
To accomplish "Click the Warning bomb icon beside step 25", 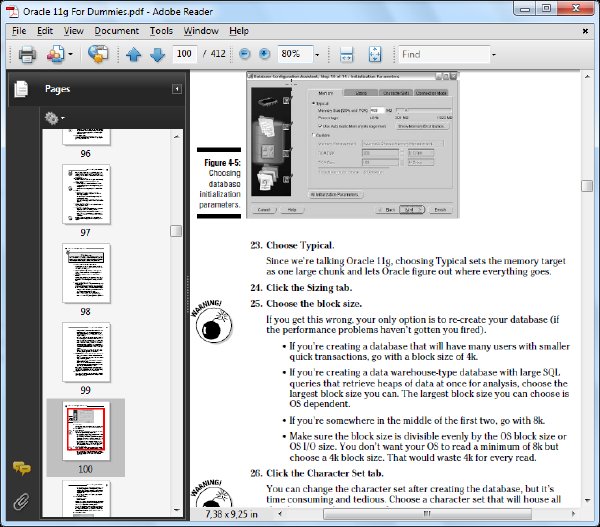I will click(212, 321).
